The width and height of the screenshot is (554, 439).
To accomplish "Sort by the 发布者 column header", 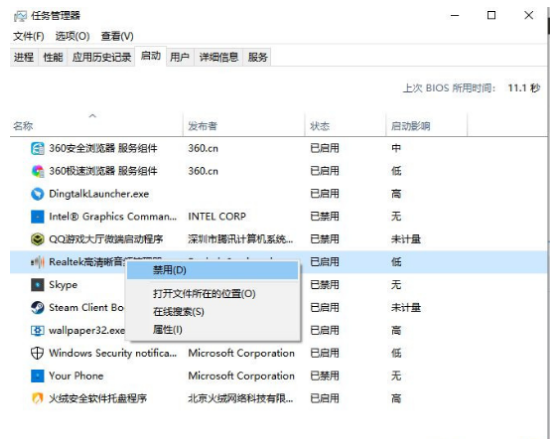I will pyautogui.click(x=203, y=126).
